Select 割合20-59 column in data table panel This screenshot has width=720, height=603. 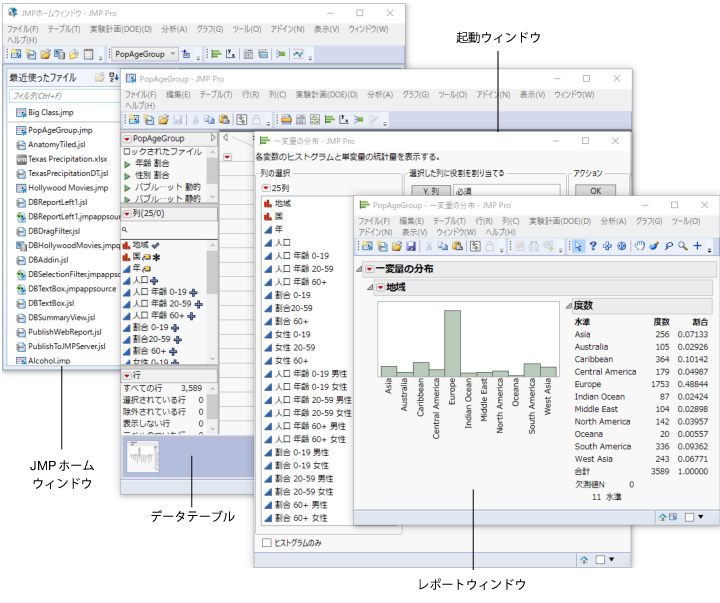click(152, 339)
